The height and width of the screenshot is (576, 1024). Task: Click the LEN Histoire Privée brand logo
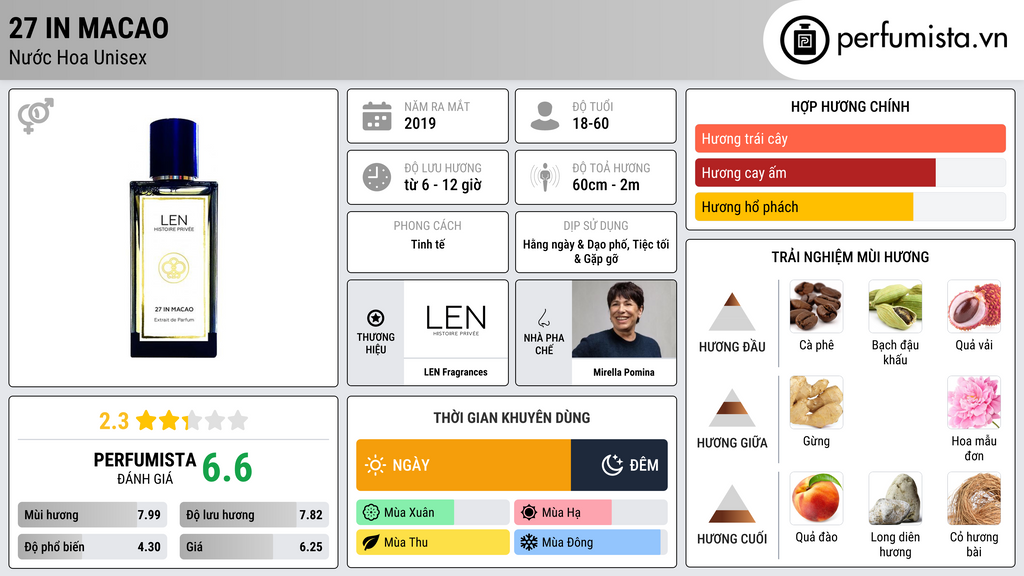[456, 319]
